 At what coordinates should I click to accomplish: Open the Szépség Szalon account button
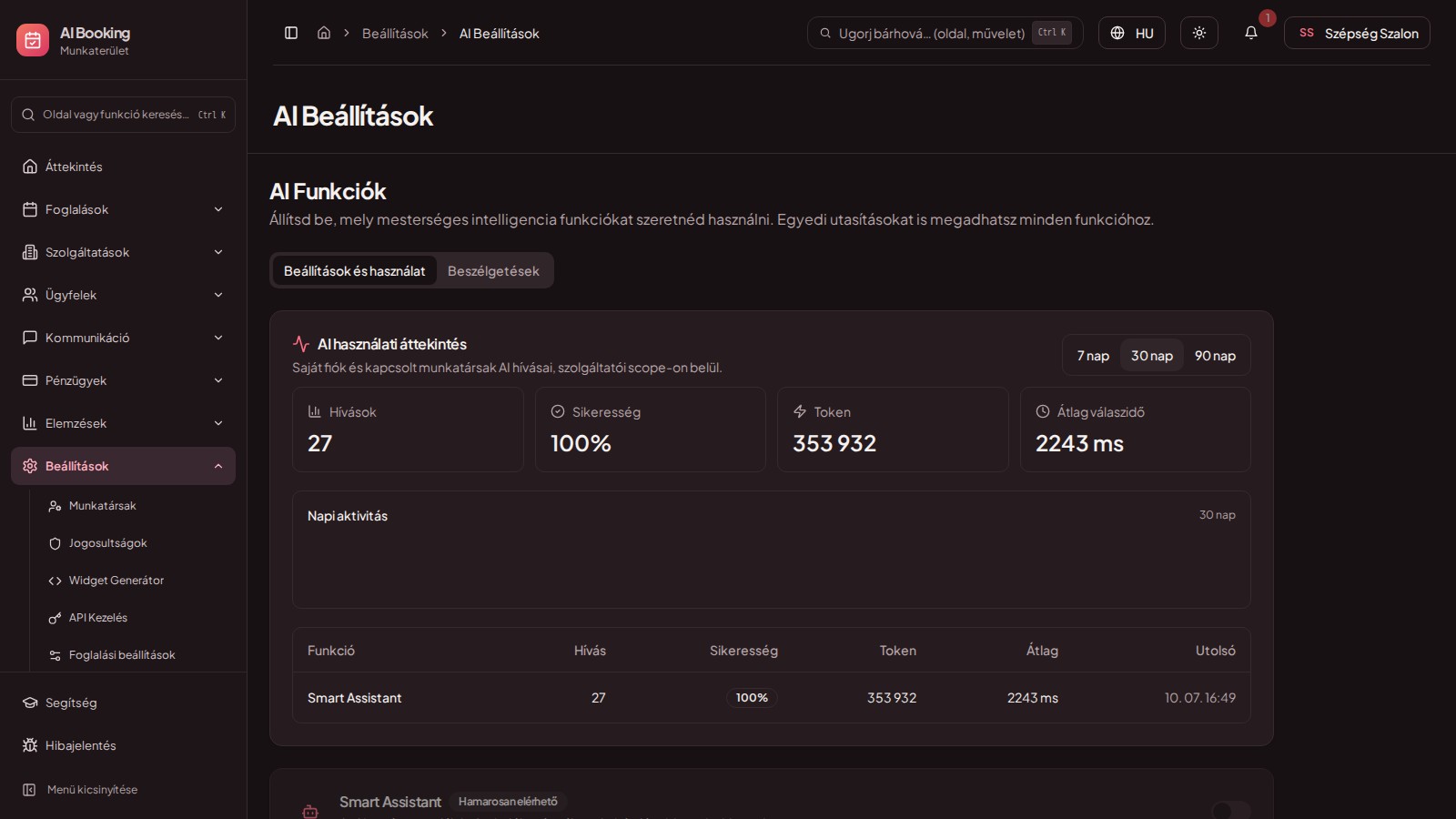tap(1357, 33)
